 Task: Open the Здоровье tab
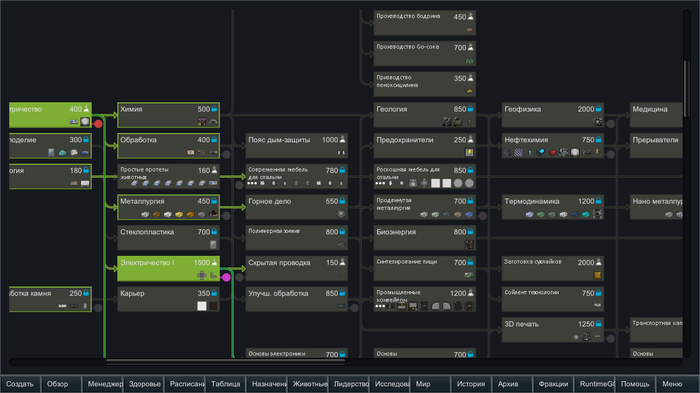point(143,384)
